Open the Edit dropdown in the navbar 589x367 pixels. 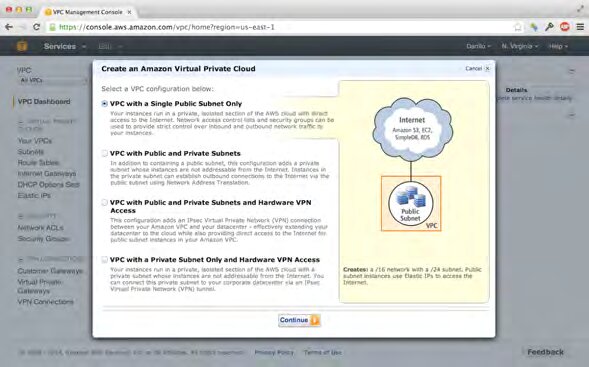pyautogui.click(x=110, y=47)
